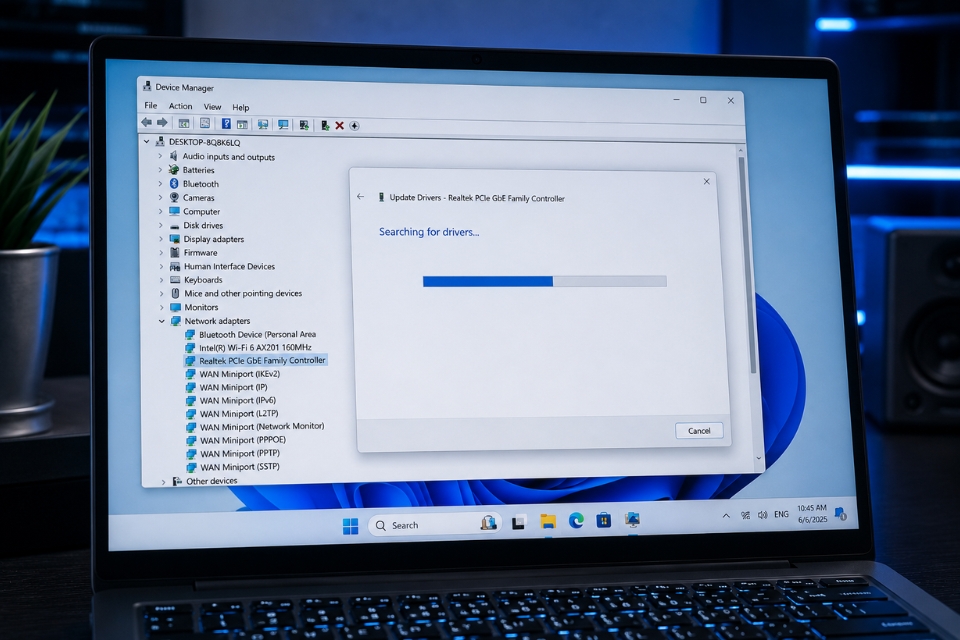Expand the Display adapters category
The width and height of the screenshot is (960, 640).
coord(162,239)
